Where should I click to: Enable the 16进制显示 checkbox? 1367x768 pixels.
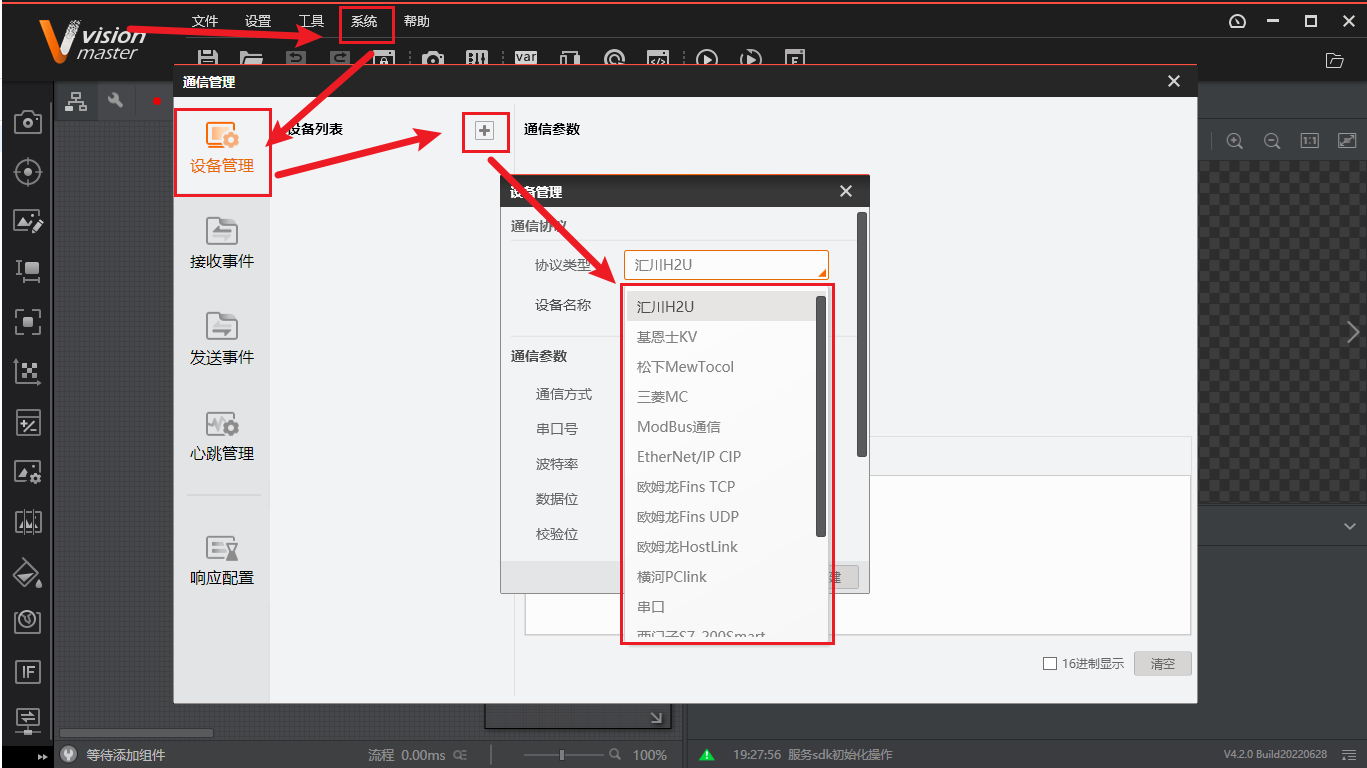click(1049, 664)
